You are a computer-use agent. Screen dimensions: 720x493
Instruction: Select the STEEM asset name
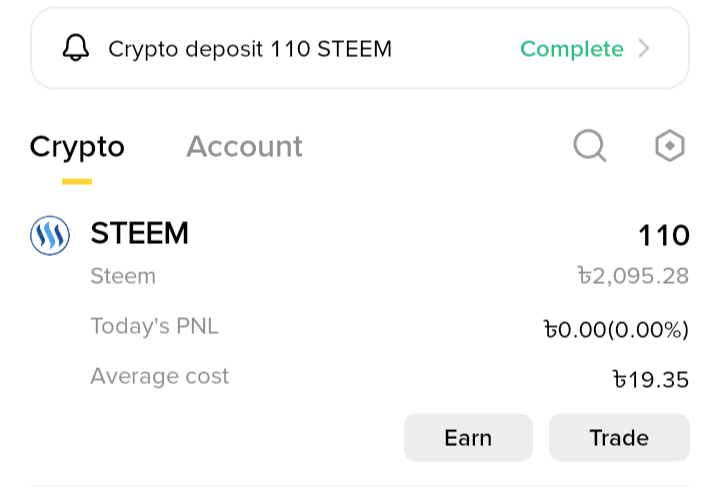(140, 233)
